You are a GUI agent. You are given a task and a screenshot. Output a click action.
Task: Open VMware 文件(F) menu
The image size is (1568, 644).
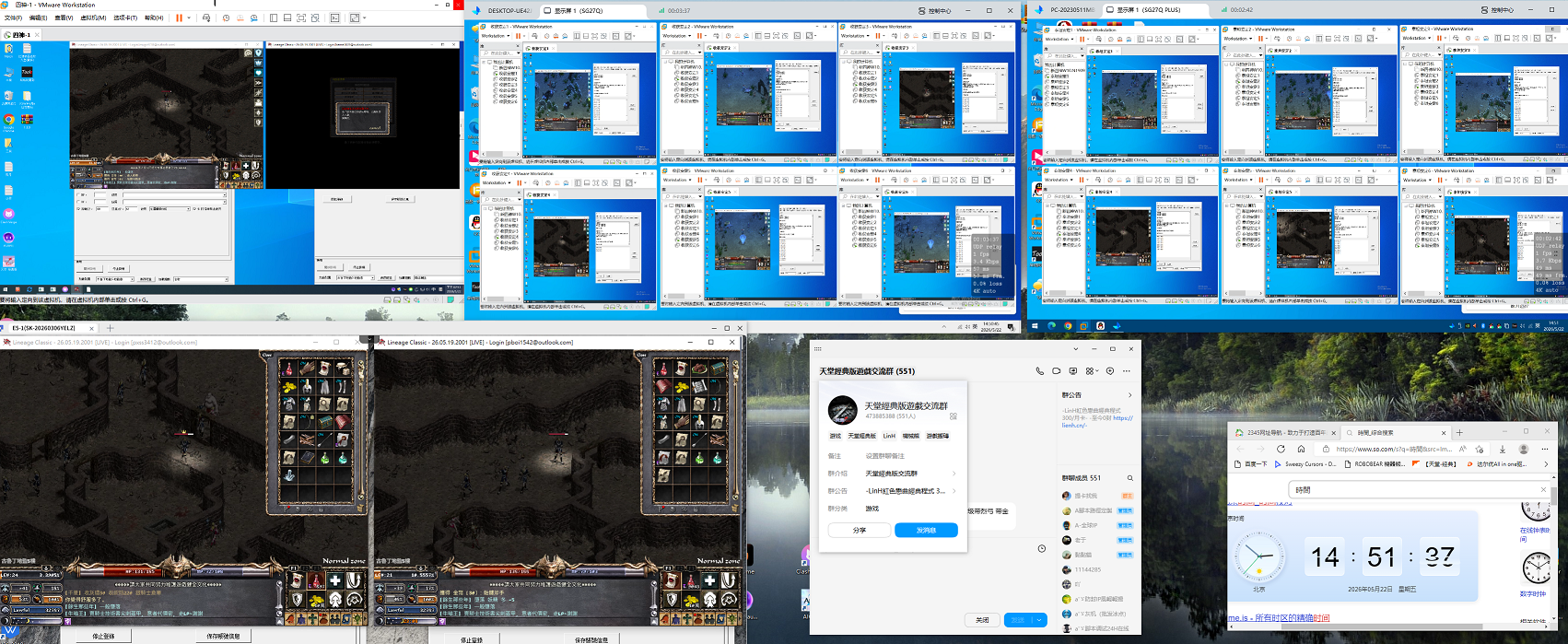coord(13,18)
